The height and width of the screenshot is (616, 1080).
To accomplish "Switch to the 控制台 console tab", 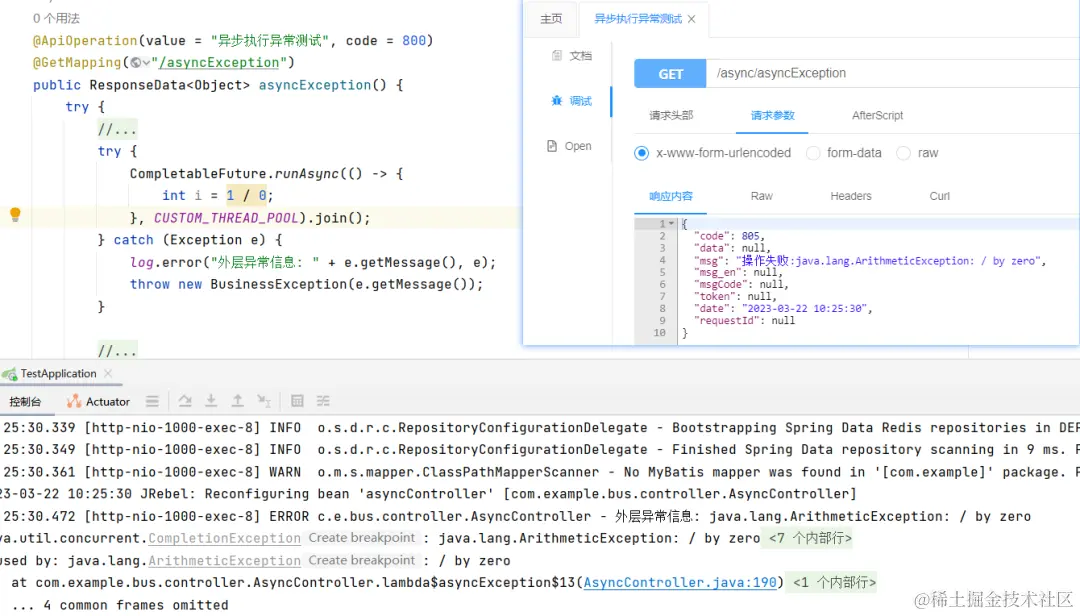I will pyautogui.click(x=25, y=402).
